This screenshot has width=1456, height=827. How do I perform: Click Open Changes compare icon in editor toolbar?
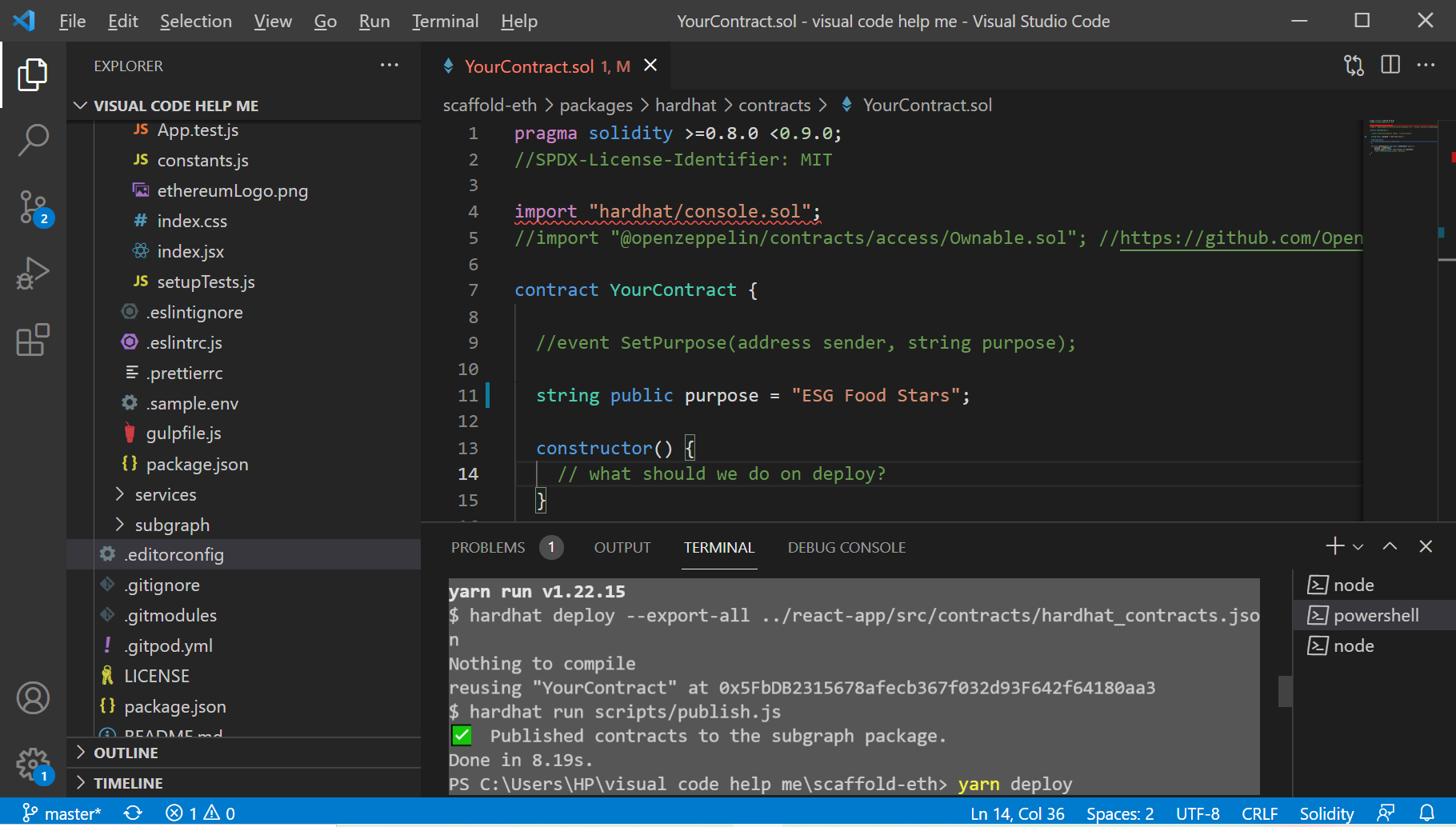(x=1354, y=66)
